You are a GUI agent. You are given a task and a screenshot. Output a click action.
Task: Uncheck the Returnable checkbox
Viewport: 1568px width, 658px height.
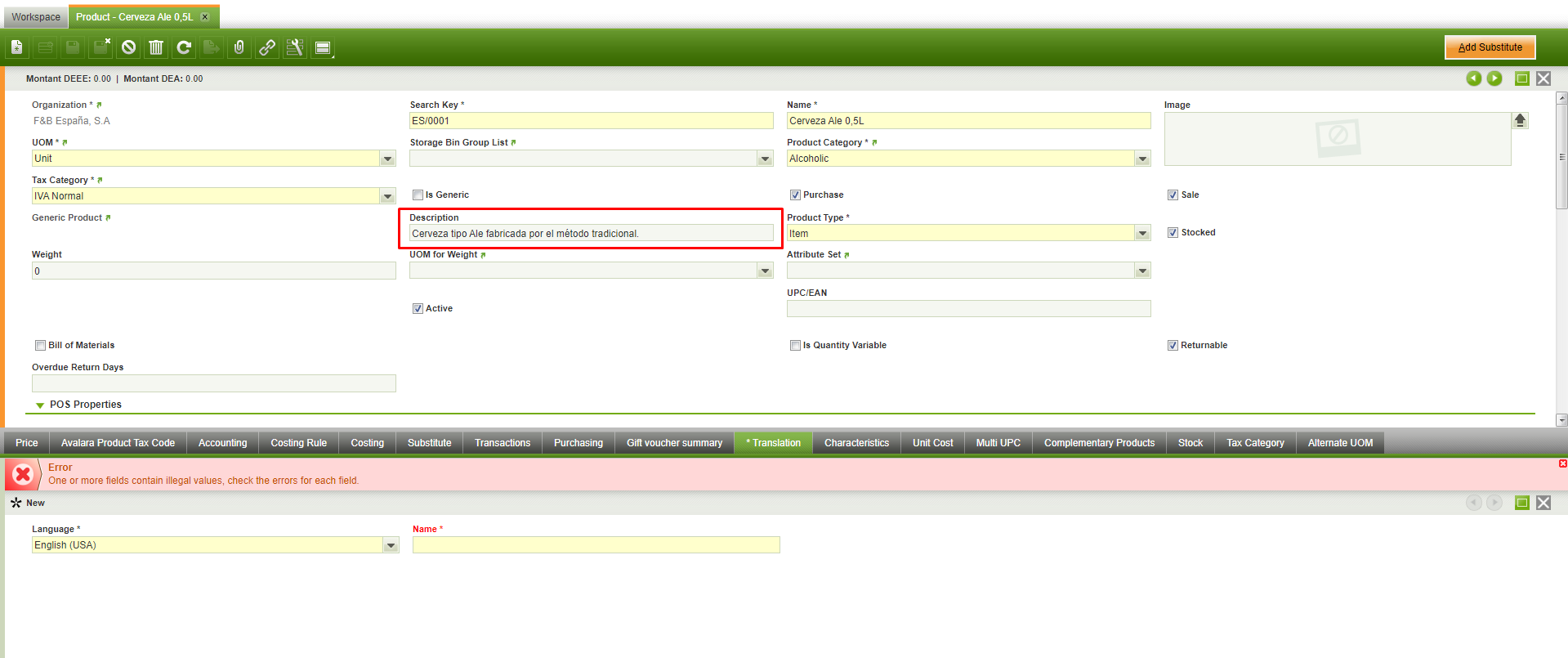click(x=1173, y=345)
